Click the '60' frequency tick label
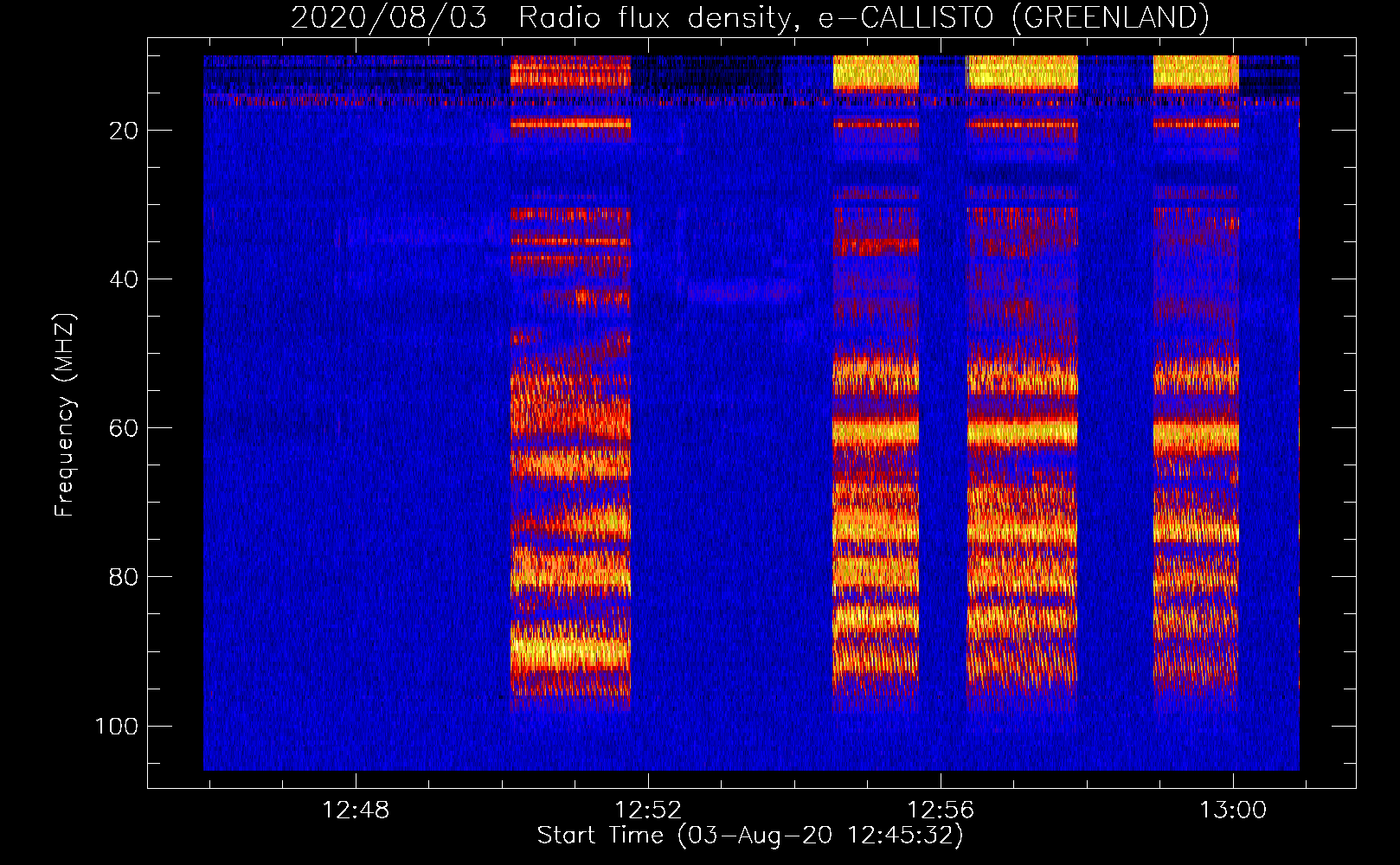The height and width of the screenshot is (865, 1400). [125, 428]
